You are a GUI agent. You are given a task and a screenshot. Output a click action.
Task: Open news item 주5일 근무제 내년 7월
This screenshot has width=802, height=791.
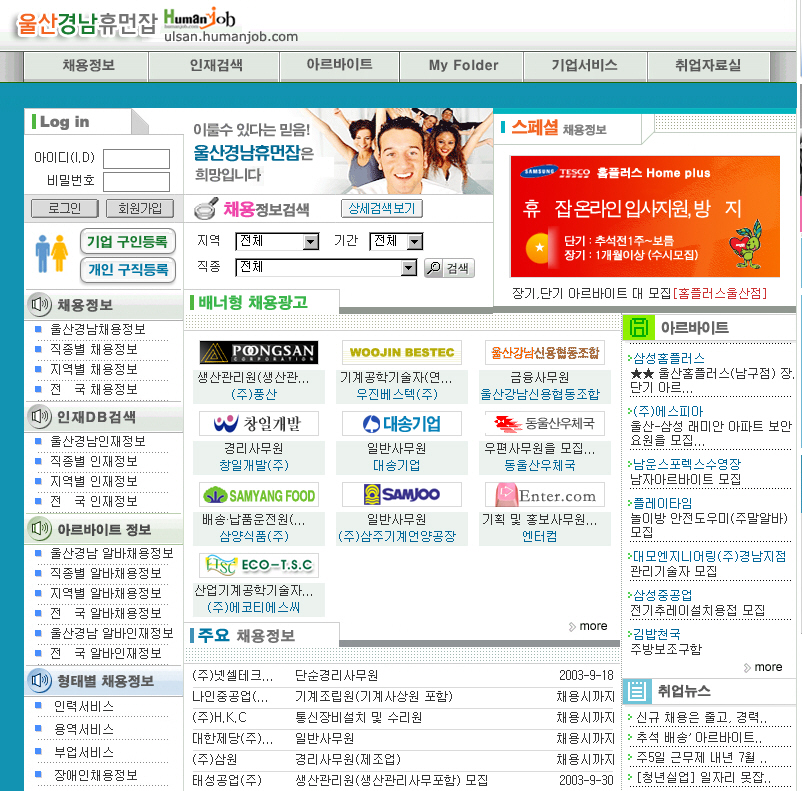(x=701, y=757)
